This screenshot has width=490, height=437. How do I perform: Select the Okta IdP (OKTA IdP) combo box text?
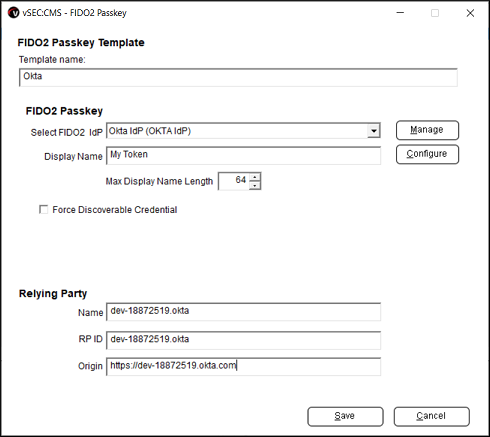pos(150,131)
